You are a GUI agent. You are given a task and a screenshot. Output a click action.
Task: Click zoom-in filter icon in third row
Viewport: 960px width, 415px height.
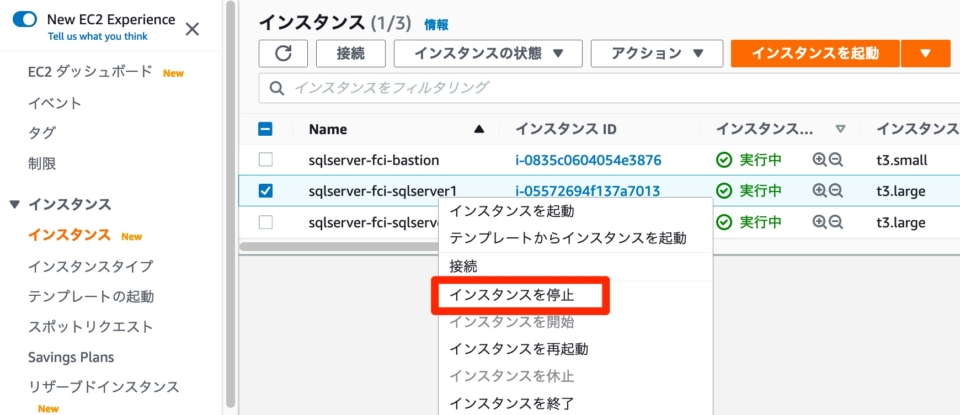[x=819, y=222]
